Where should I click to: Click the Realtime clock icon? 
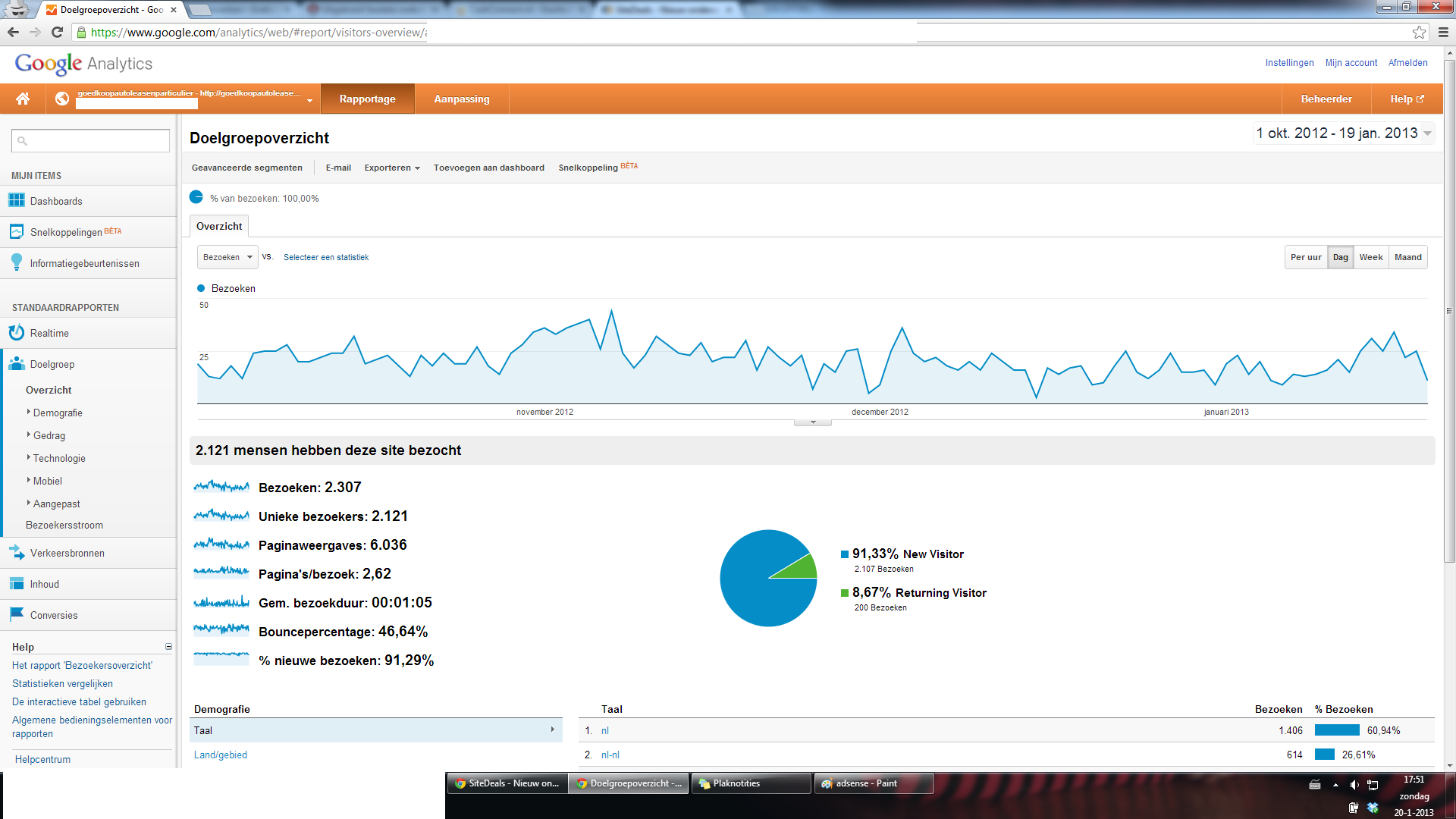point(17,332)
